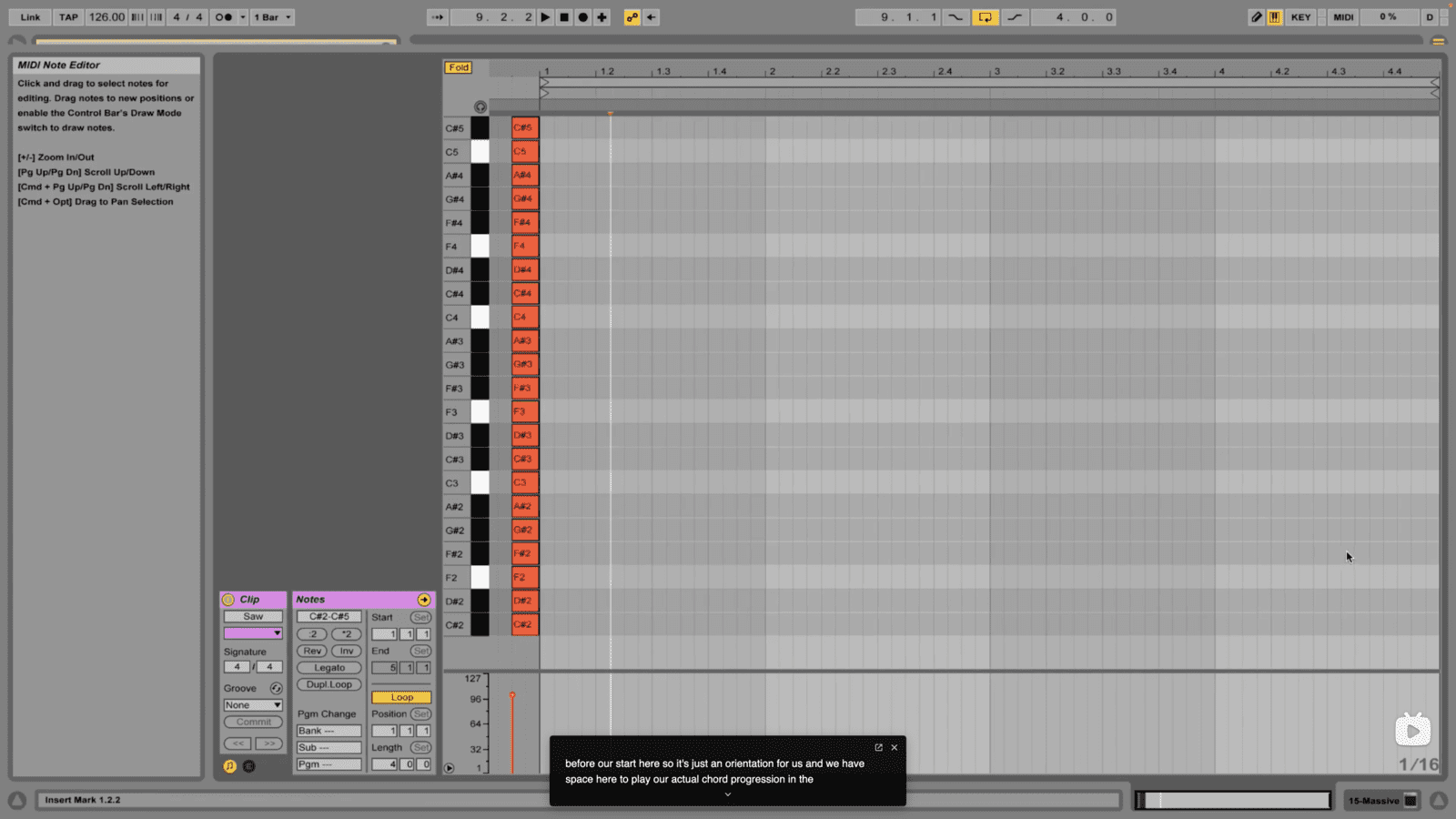1456x819 pixels.
Task: Close the subtitle caption popup
Action: pos(895,747)
